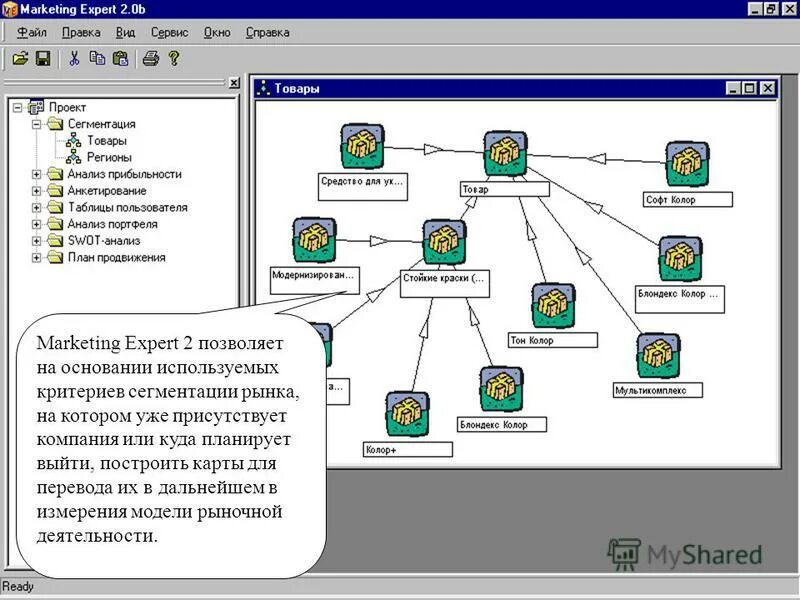Click the Товары window title icon
Viewport: 800px width, 600px height.
tap(263, 88)
